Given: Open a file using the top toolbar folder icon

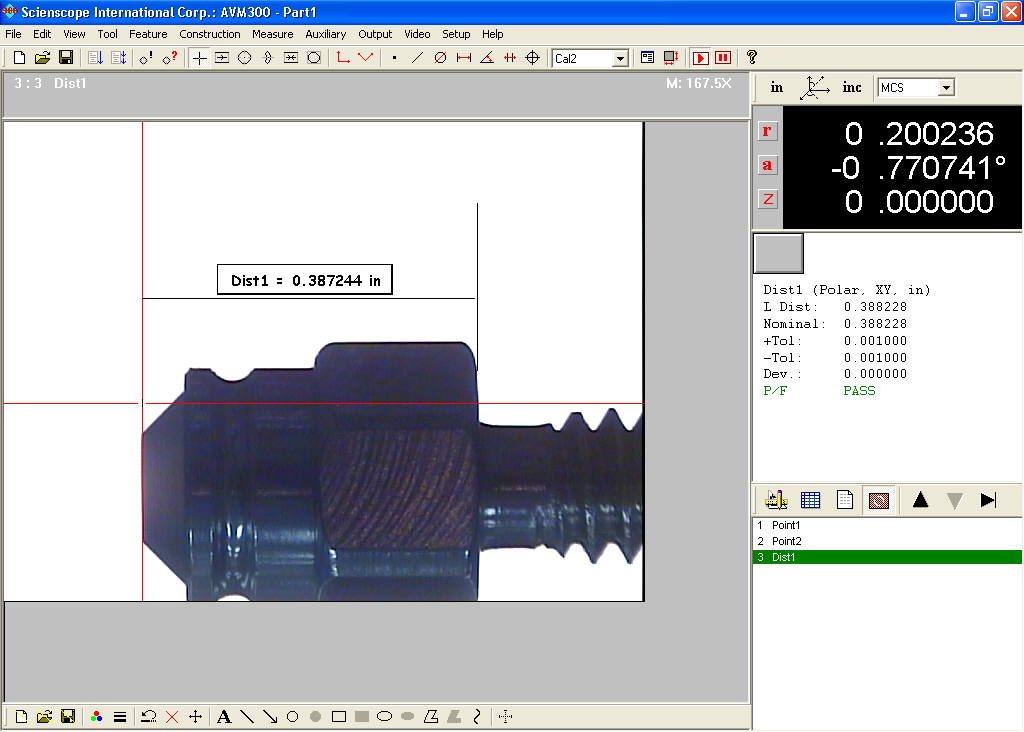Looking at the screenshot, I should (x=42, y=57).
